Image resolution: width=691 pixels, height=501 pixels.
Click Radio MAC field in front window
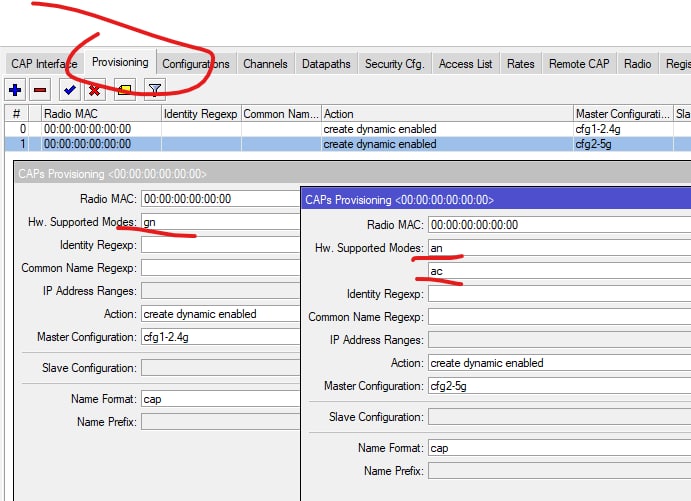(559, 225)
